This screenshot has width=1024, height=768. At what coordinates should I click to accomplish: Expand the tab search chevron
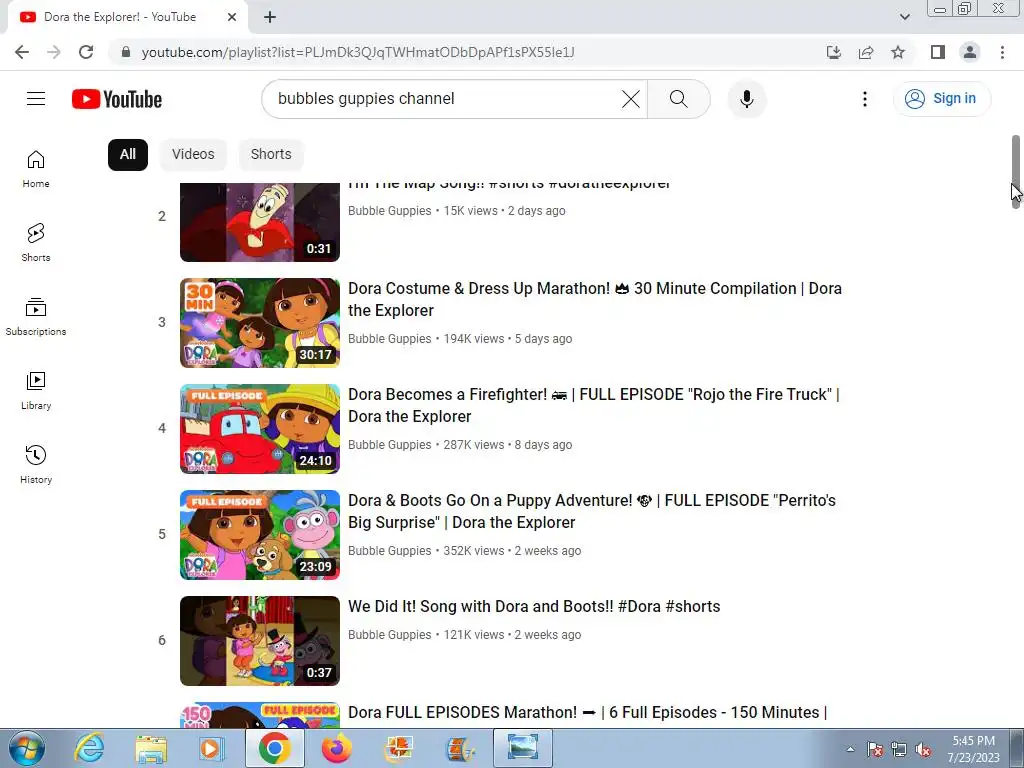click(904, 17)
